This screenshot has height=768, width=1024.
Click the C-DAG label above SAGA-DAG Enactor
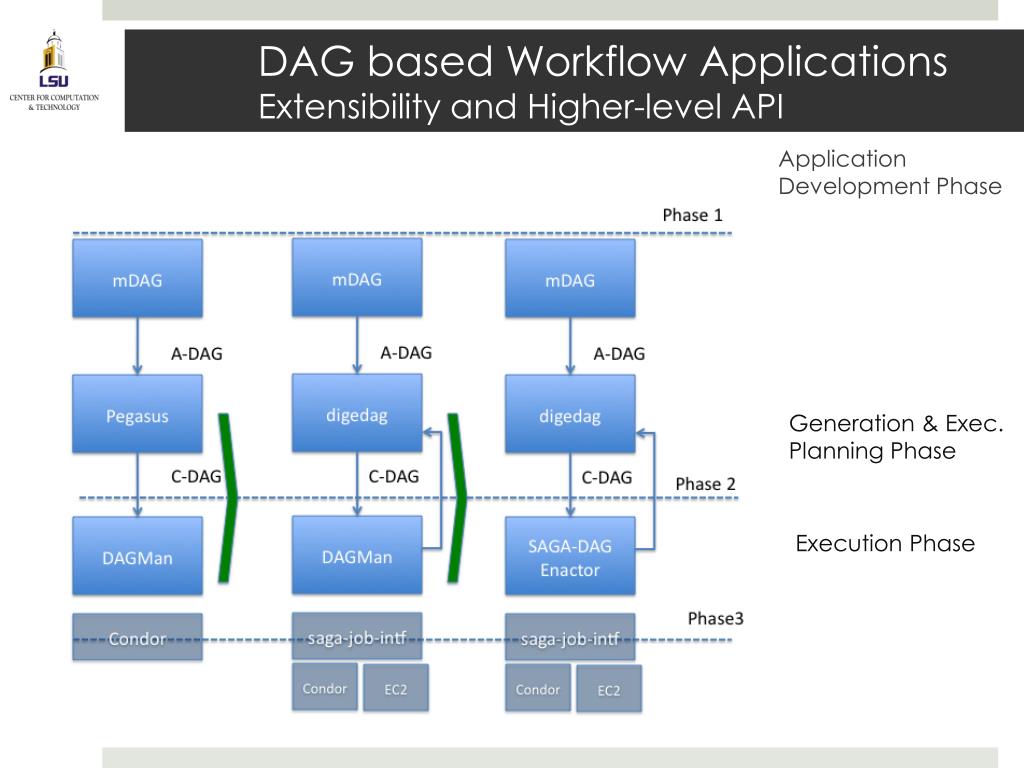pos(607,477)
